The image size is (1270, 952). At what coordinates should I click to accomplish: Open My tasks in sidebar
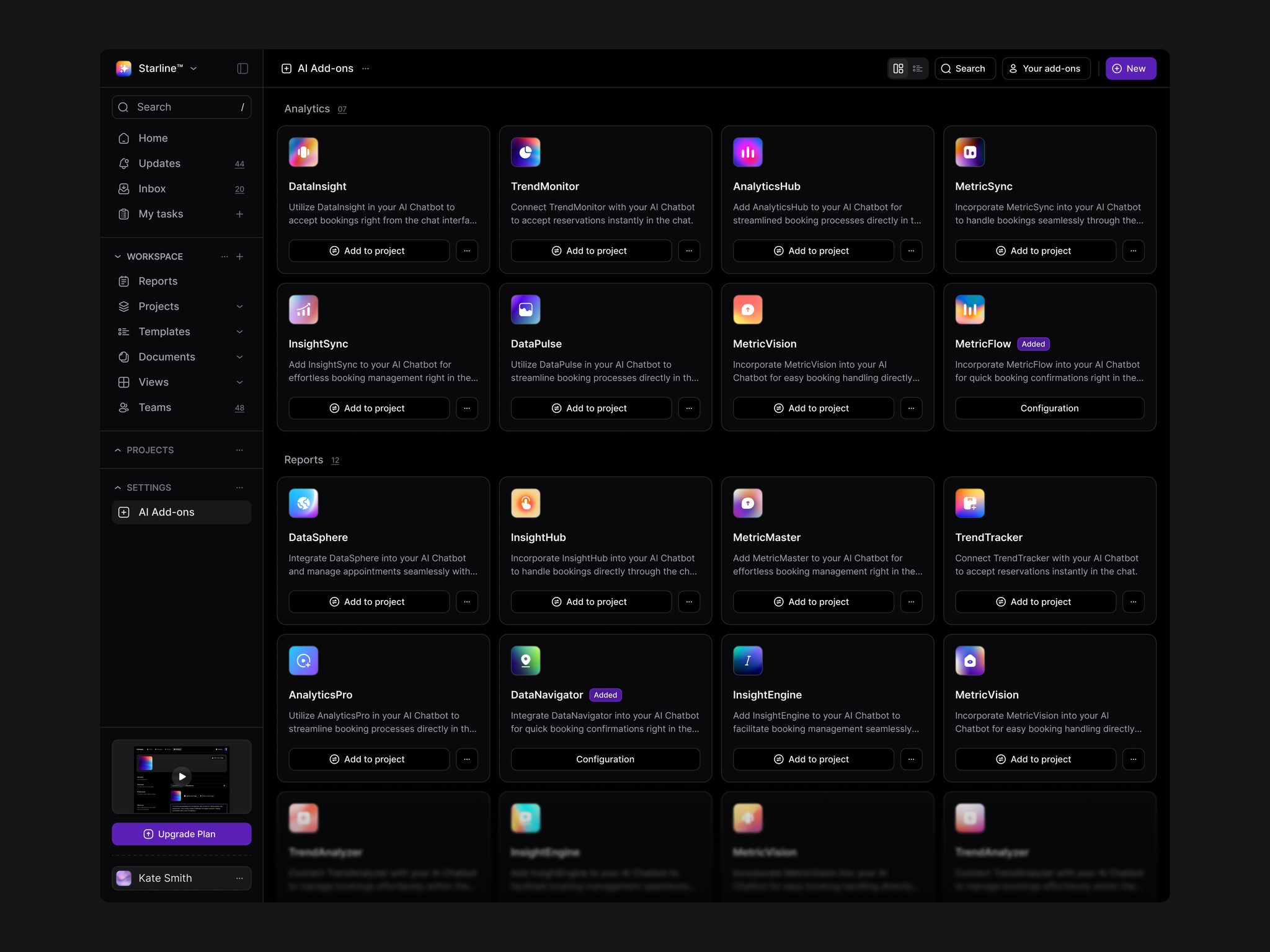[181, 214]
